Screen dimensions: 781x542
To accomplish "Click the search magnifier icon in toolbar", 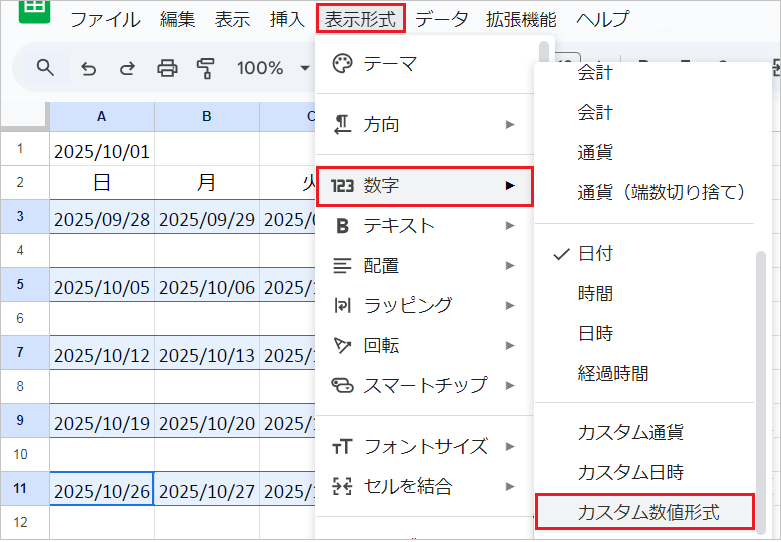I will tap(45, 68).
